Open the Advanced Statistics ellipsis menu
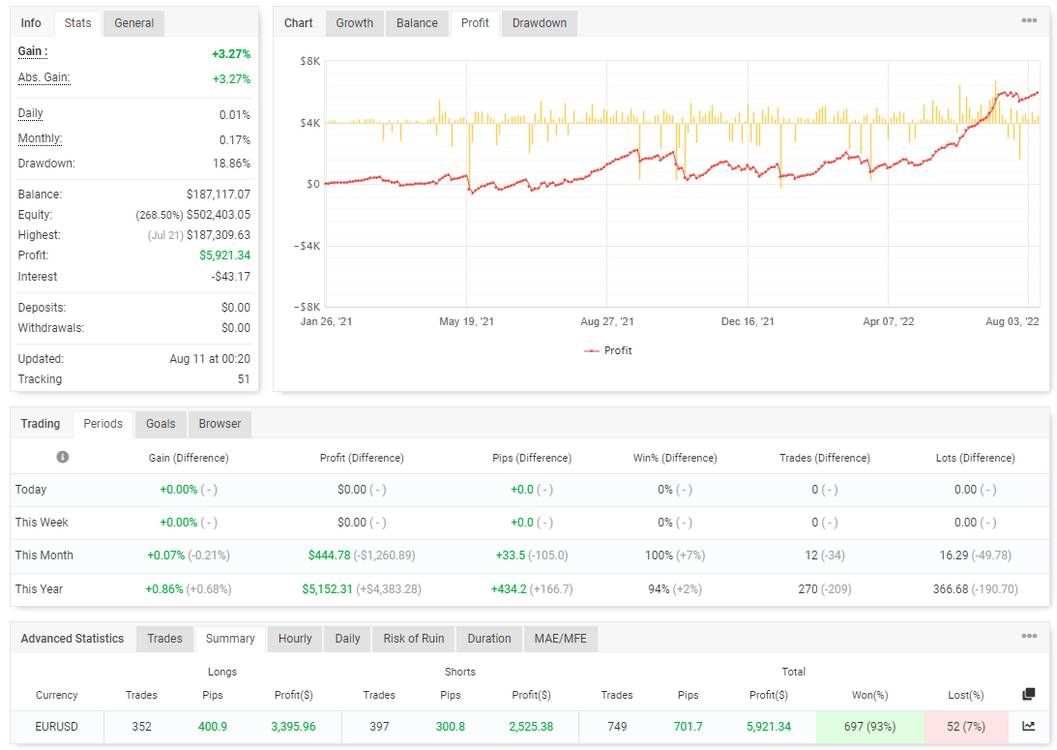1057x750 pixels. 1029,636
